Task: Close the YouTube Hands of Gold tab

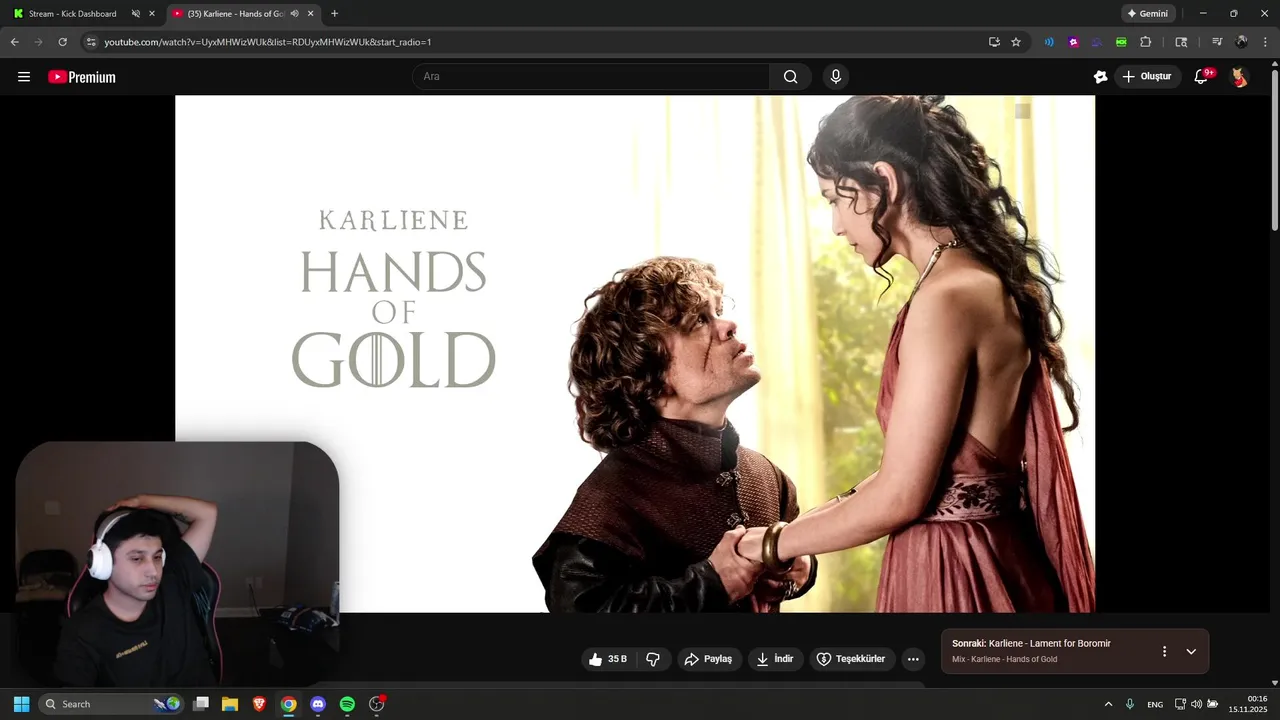Action: (311, 14)
